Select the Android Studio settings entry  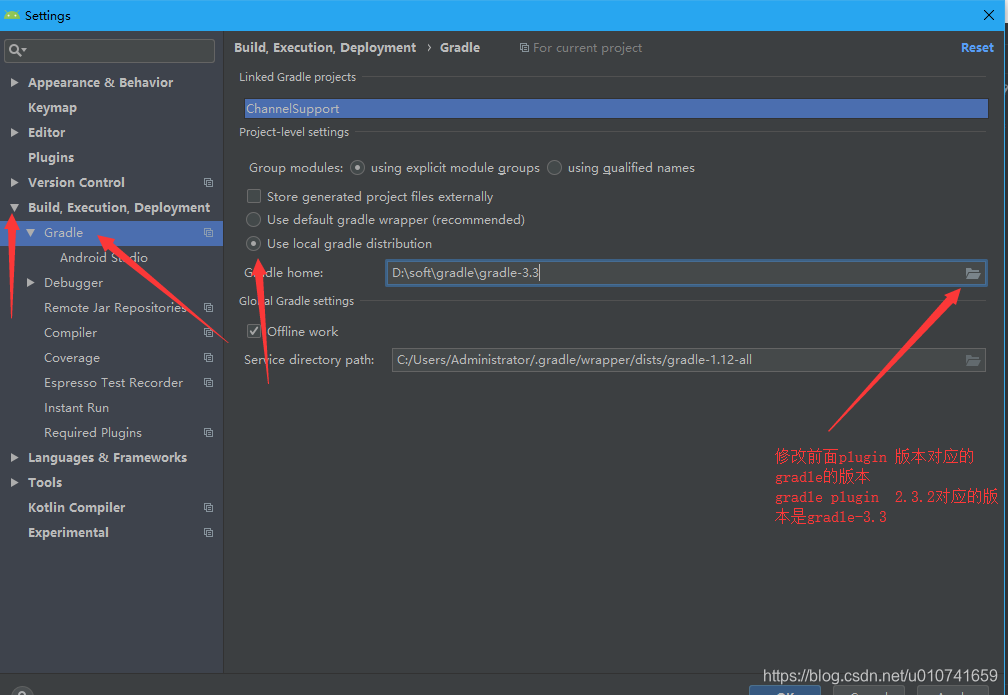pos(105,257)
